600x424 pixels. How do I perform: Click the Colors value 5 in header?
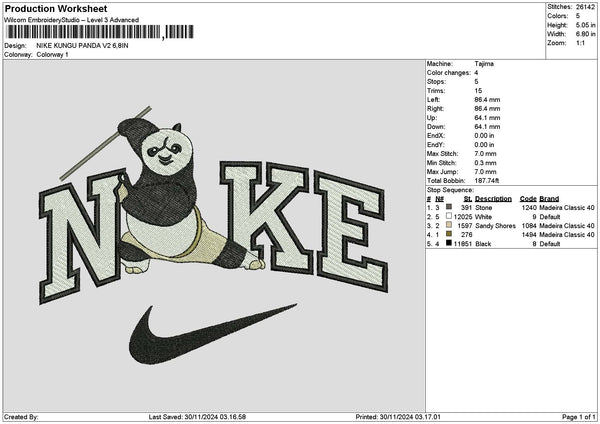click(x=578, y=16)
